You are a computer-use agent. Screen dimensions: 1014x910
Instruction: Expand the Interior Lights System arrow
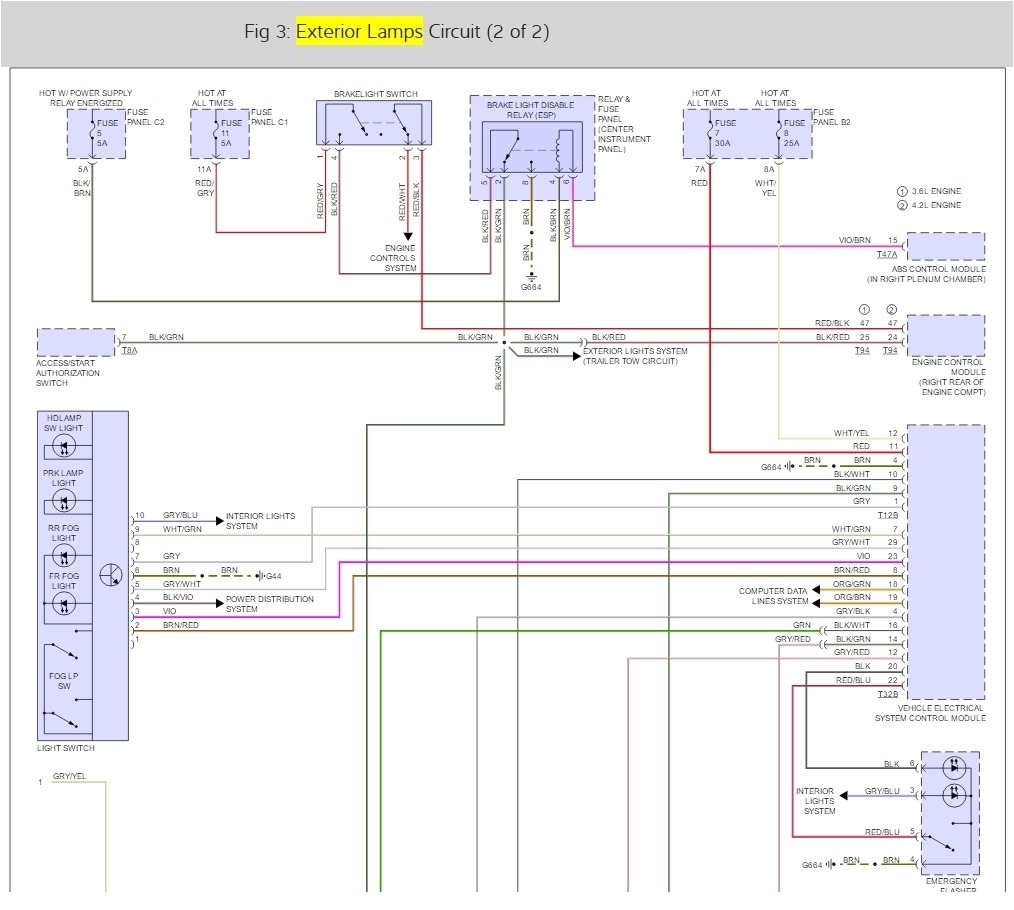(x=219, y=521)
